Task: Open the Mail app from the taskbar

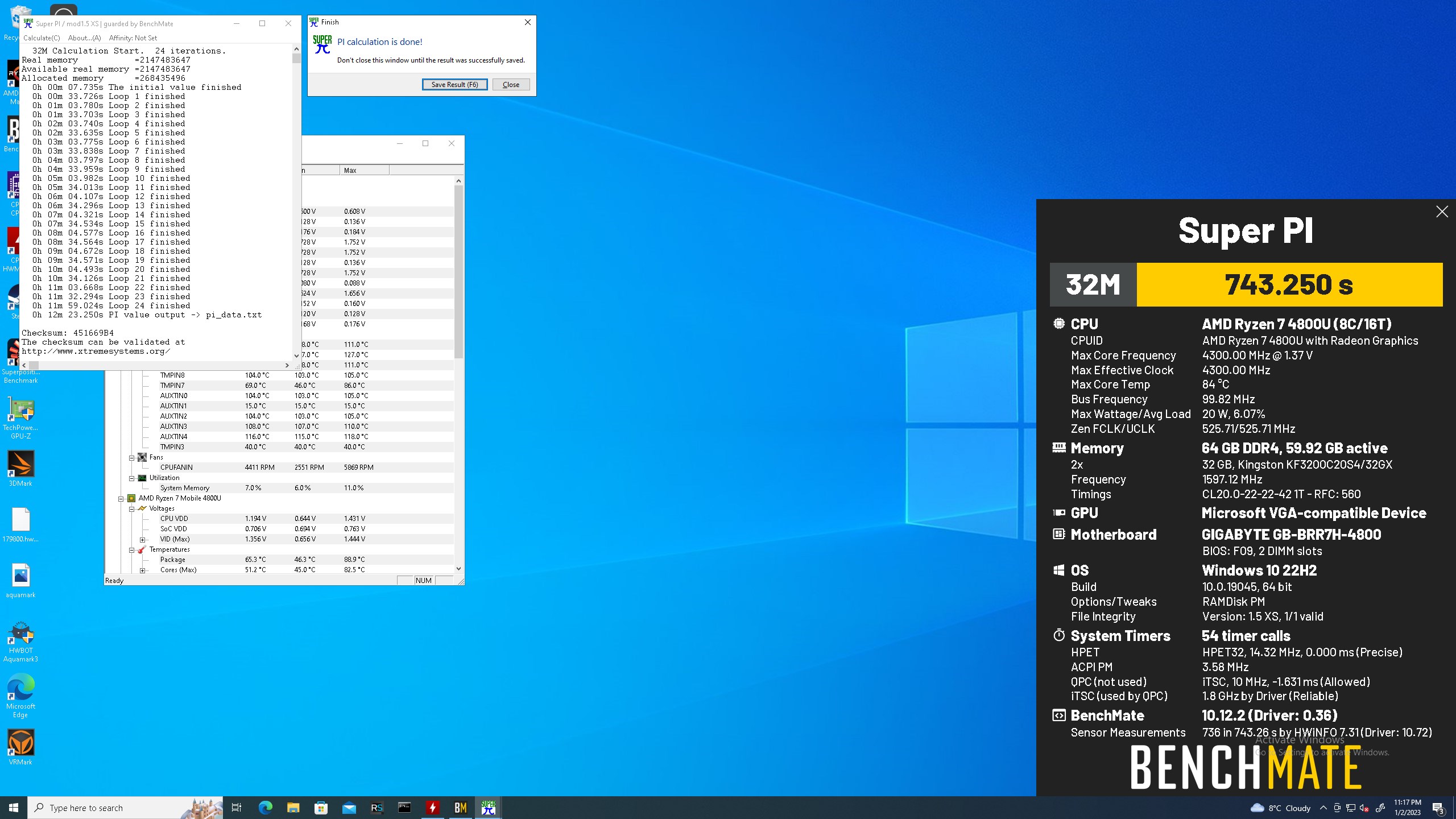Action: coord(349,808)
